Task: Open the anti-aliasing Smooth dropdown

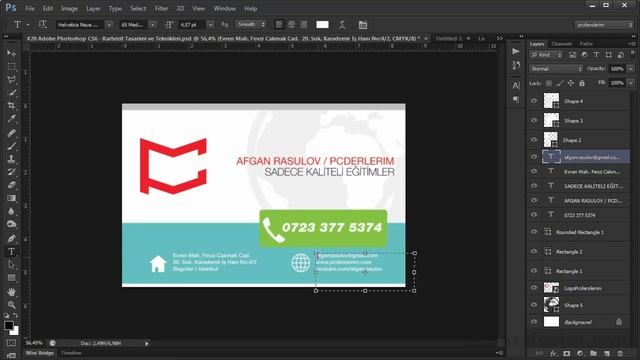Action: tap(250, 24)
